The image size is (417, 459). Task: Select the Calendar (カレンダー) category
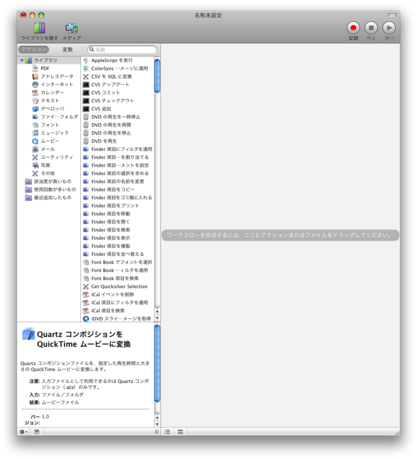tap(48, 92)
